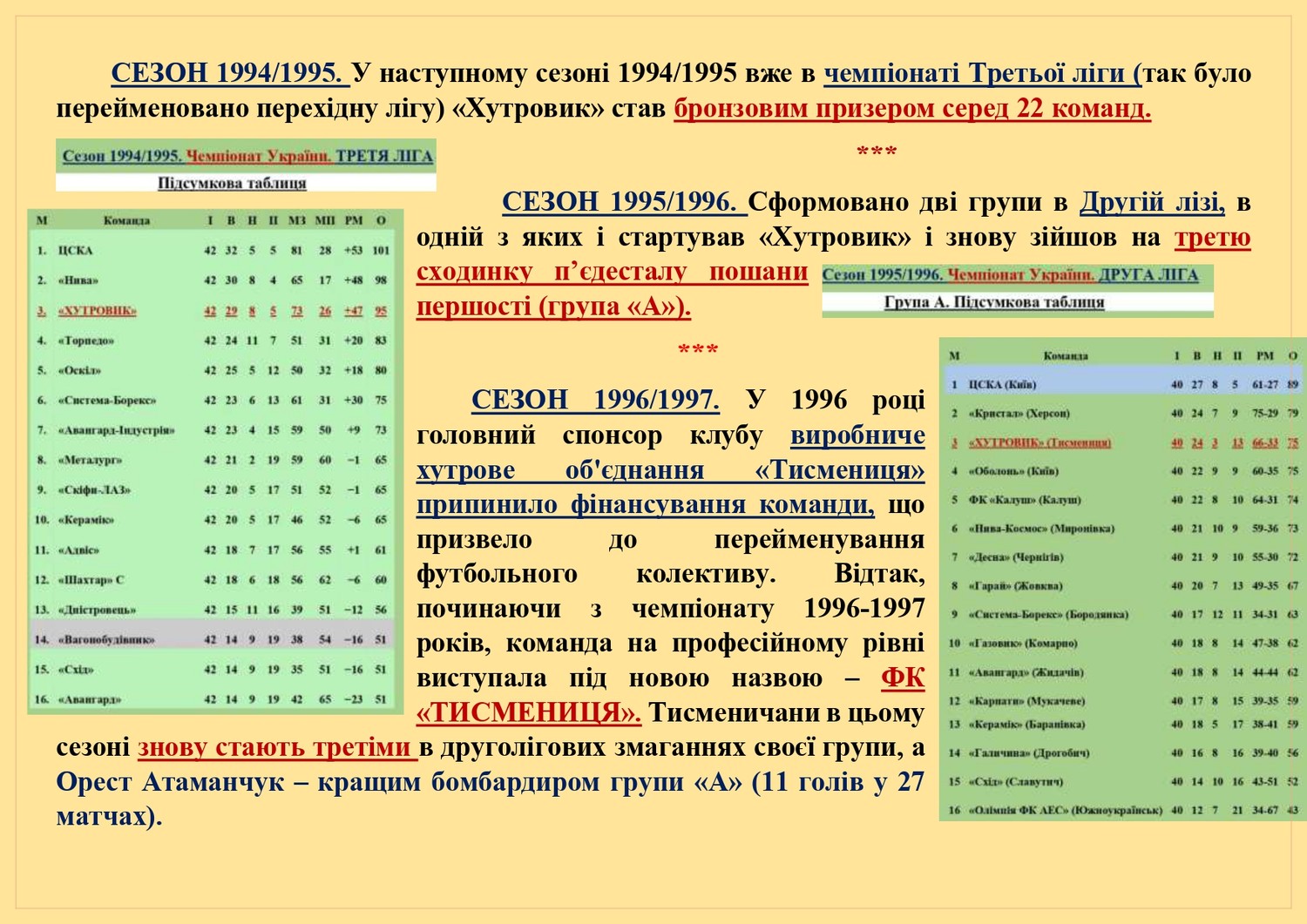This screenshot has width=1307, height=924.
Task: Click the name "Орест Атаманчук"
Action: point(170,782)
